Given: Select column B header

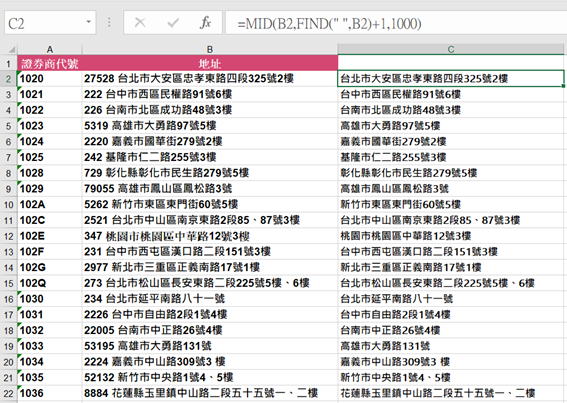Looking at the screenshot, I should point(210,50).
